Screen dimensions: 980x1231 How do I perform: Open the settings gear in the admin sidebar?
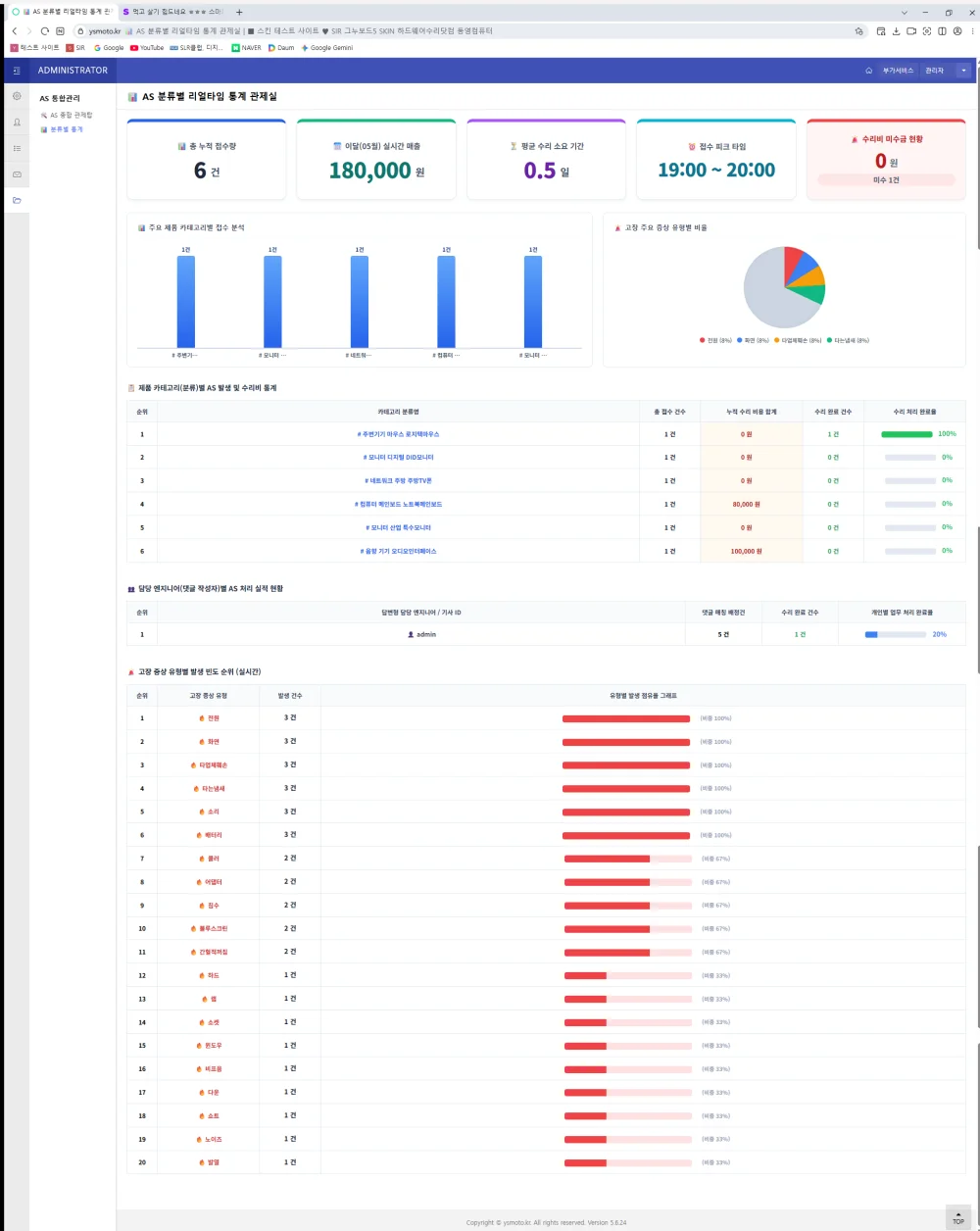pyautogui.click(x=17, y=96)
